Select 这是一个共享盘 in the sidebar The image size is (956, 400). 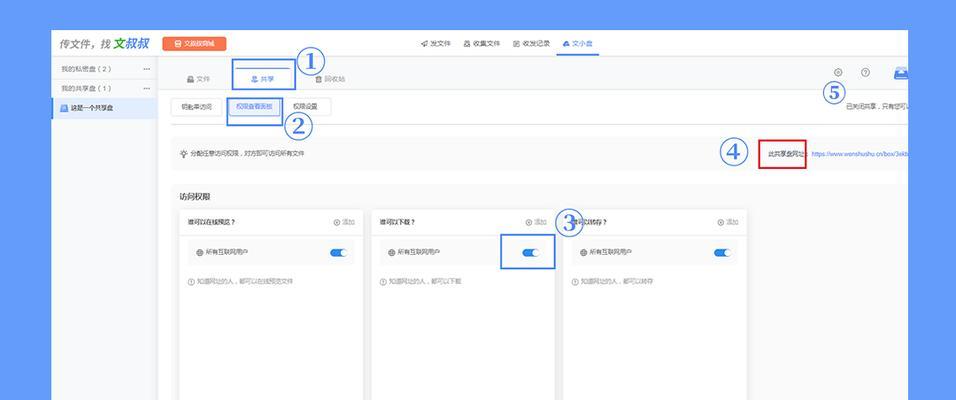(105, 109)
